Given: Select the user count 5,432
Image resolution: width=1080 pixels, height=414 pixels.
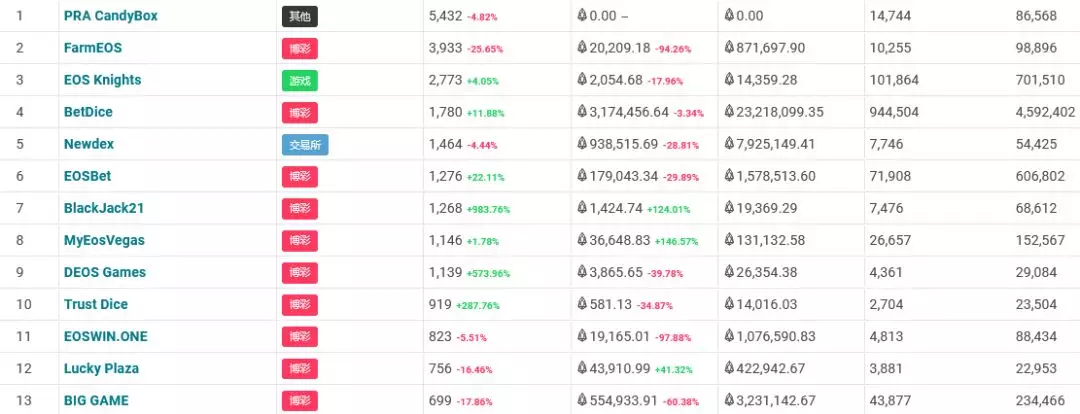Looking at the screenshot, I should (445, 15).
